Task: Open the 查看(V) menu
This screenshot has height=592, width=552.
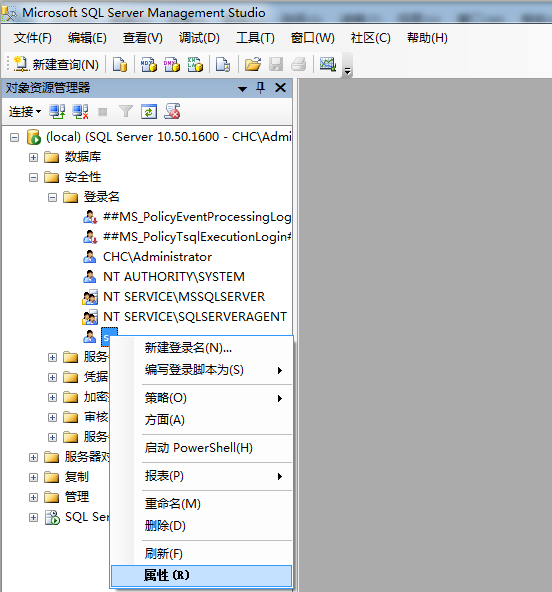Action: (x=142, y=38)
